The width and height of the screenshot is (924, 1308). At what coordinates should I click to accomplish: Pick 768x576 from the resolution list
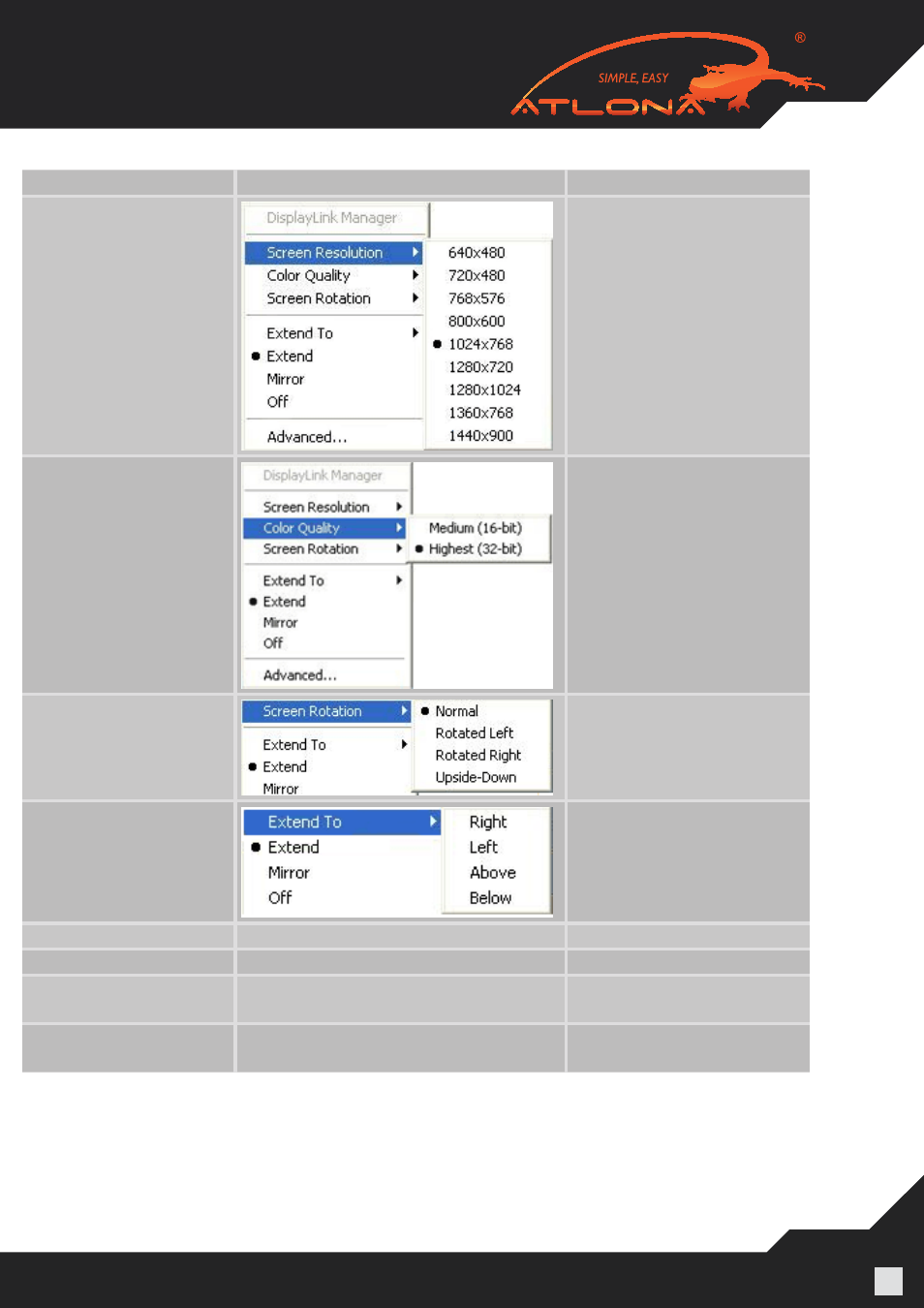[x=477, y=298]
